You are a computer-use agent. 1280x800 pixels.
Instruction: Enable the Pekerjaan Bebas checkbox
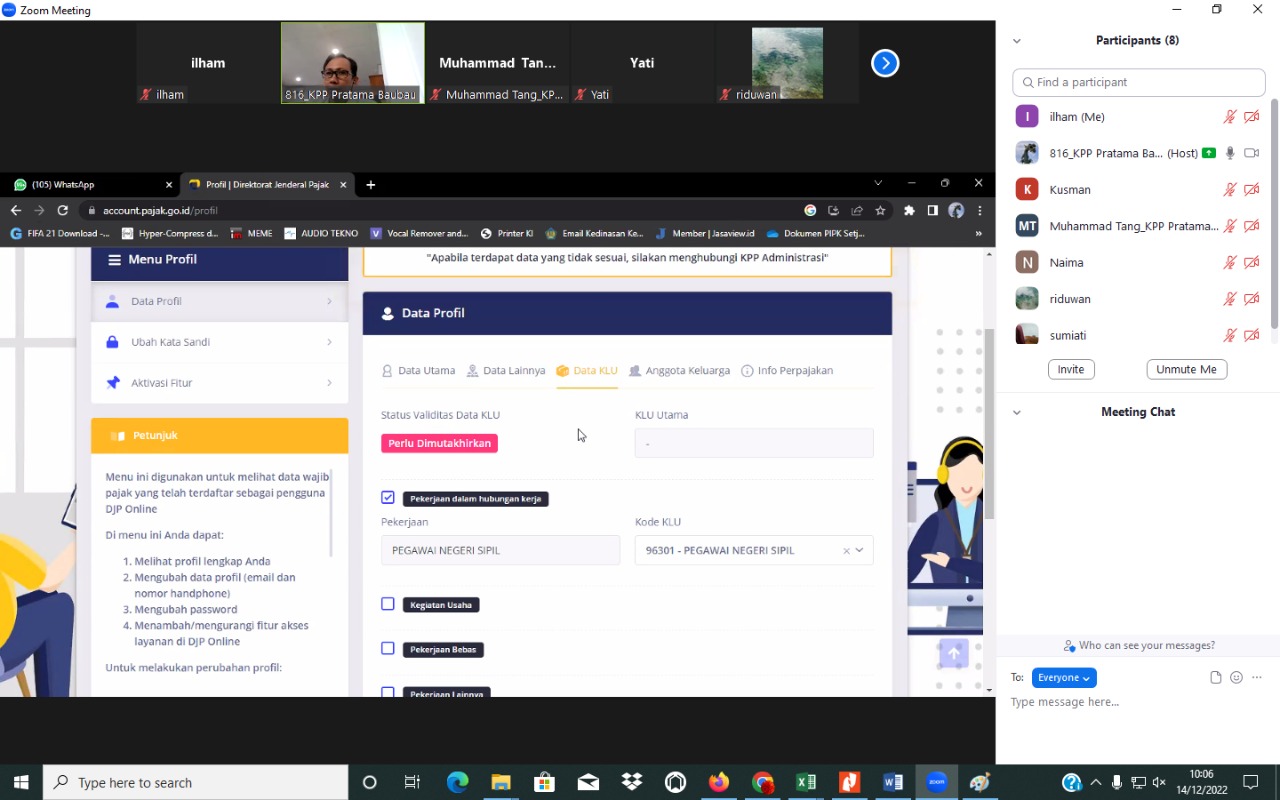tap(388, 649)
